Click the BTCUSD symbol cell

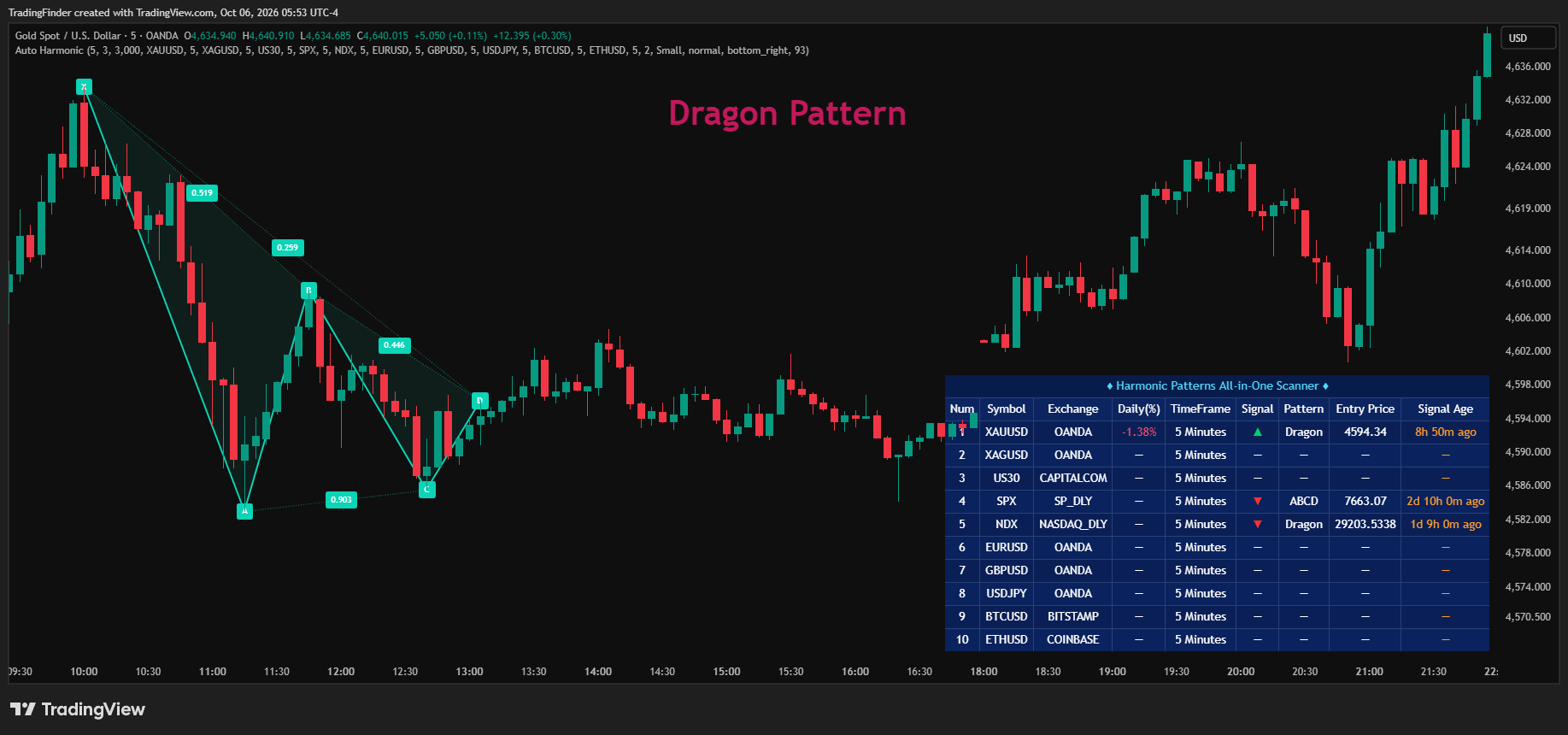point(1007,617)
